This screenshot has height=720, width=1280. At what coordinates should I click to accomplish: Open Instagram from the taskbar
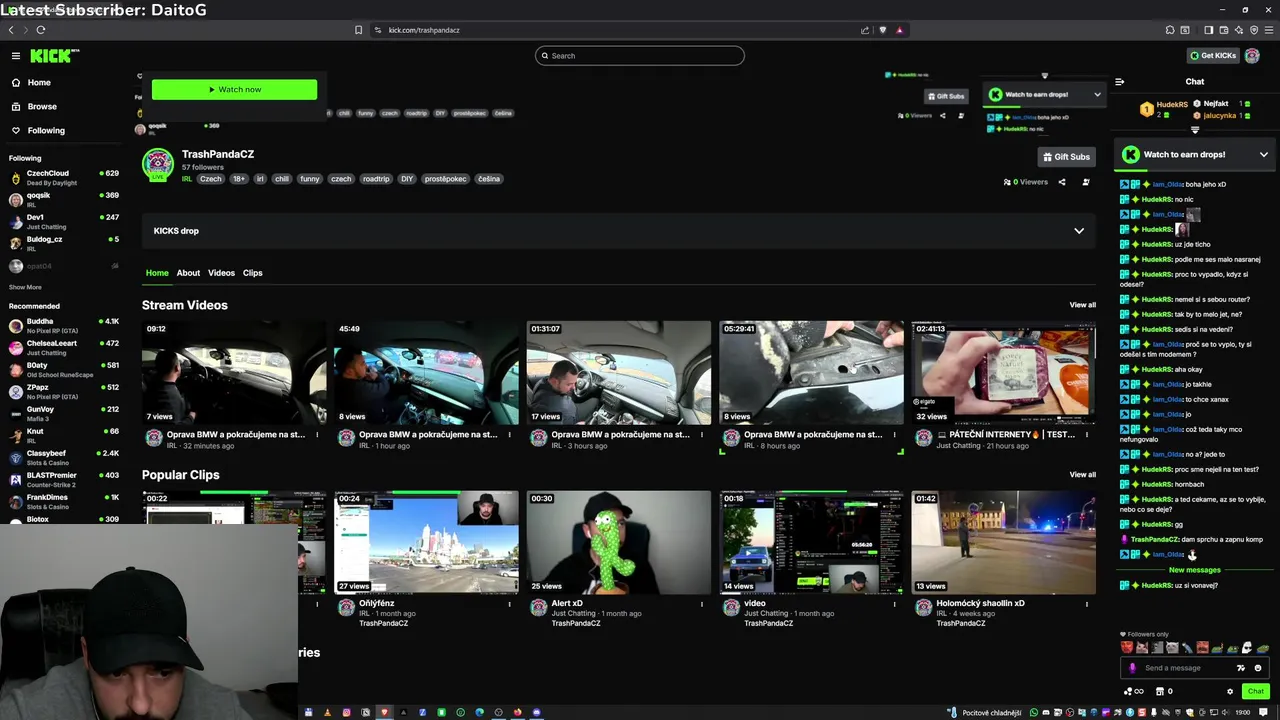click(346, 712)
